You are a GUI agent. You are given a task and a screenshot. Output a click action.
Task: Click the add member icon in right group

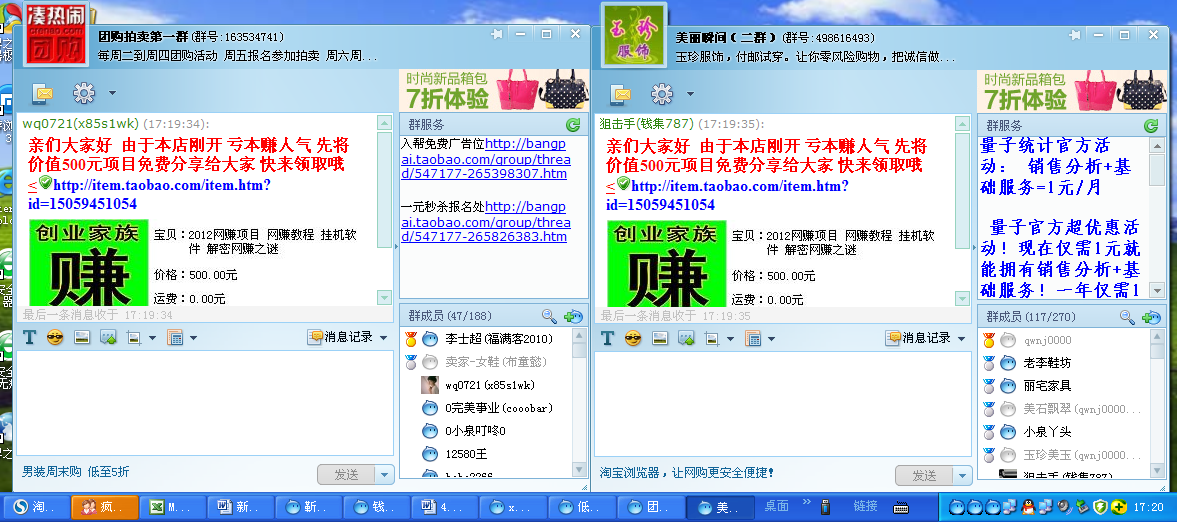(1151, 317)
